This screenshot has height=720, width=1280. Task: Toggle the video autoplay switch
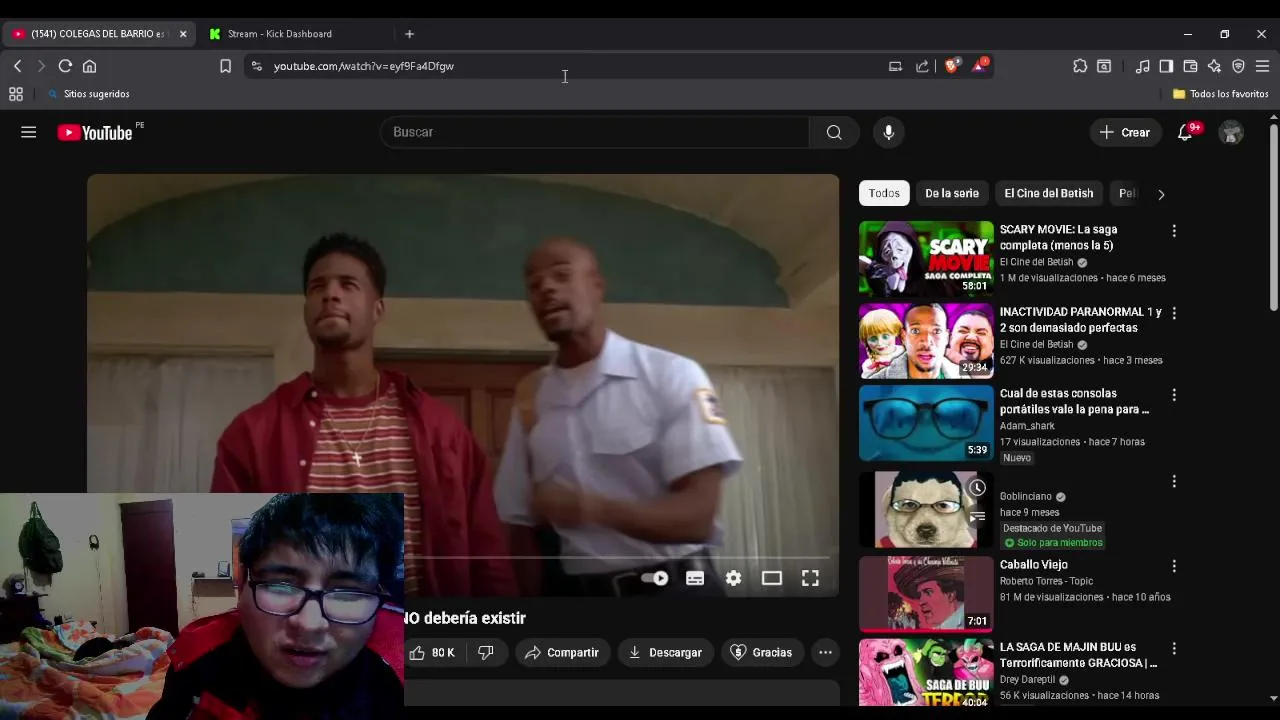tap(654, 578)
